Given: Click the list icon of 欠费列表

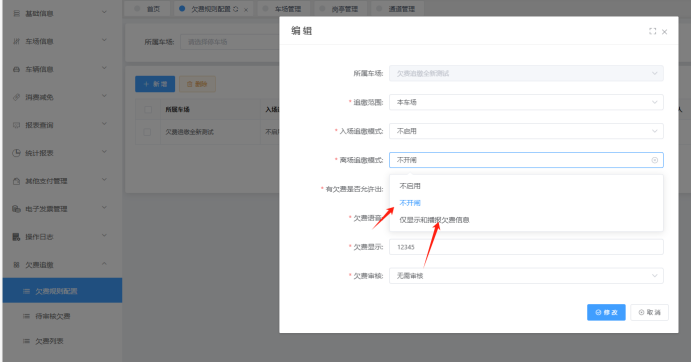Looking at the screenshot, I should [26, 341].
